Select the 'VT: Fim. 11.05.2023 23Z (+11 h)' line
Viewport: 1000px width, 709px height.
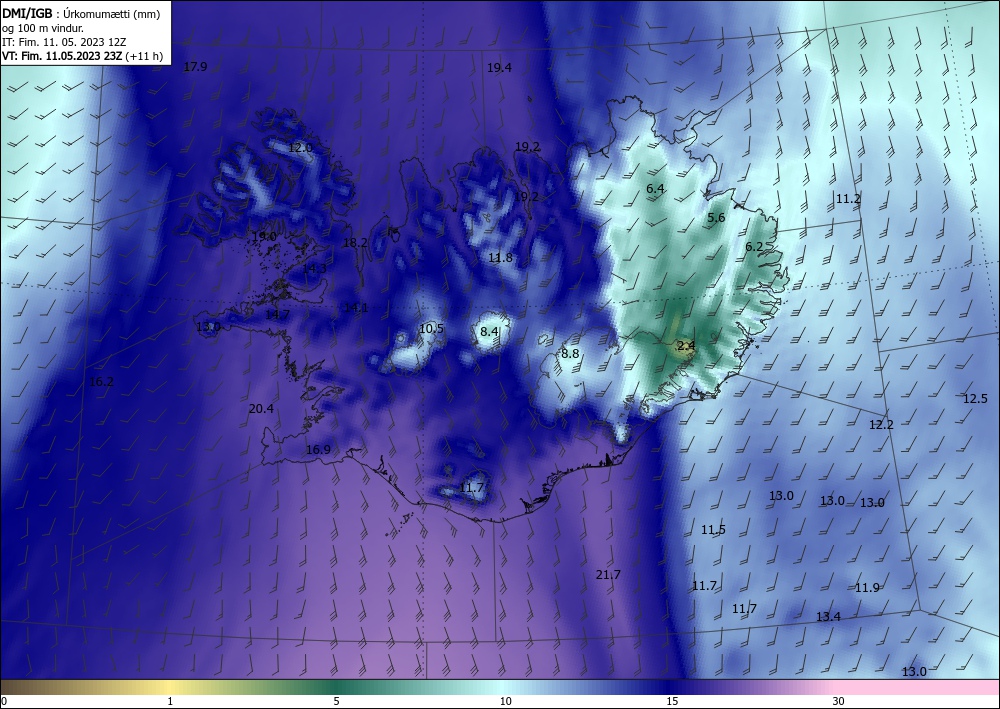(82, 56)
